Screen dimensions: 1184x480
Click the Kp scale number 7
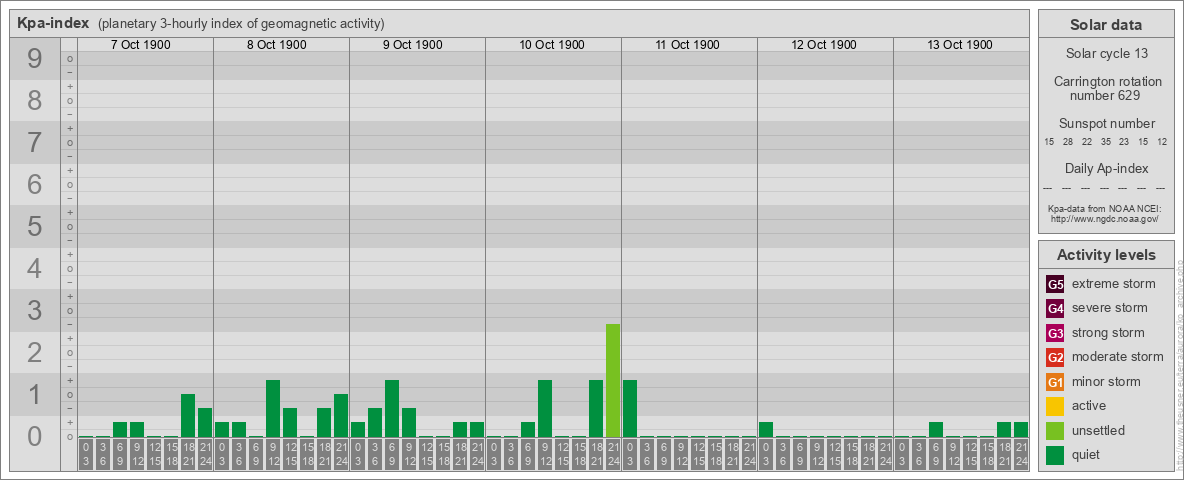click(x=35, y=143)
